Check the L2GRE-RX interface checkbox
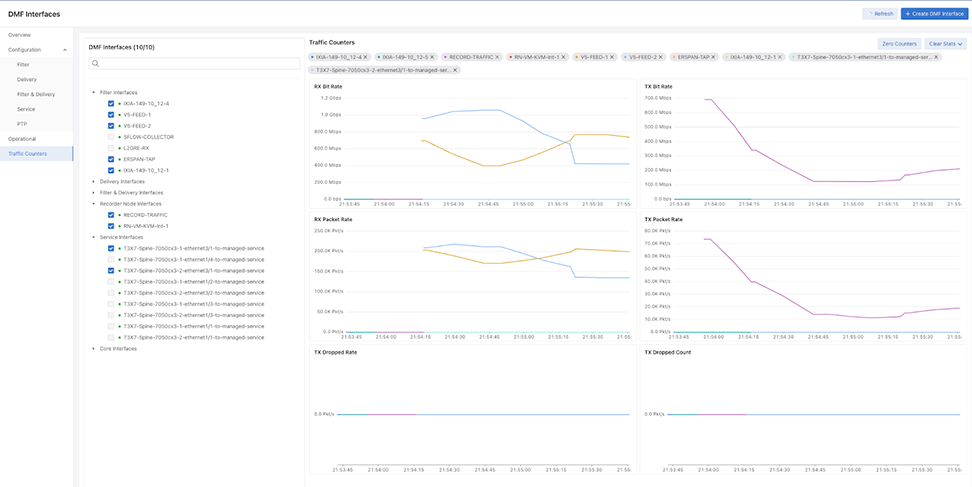Viewport: 972px width, 487px height. pos(110,148)
